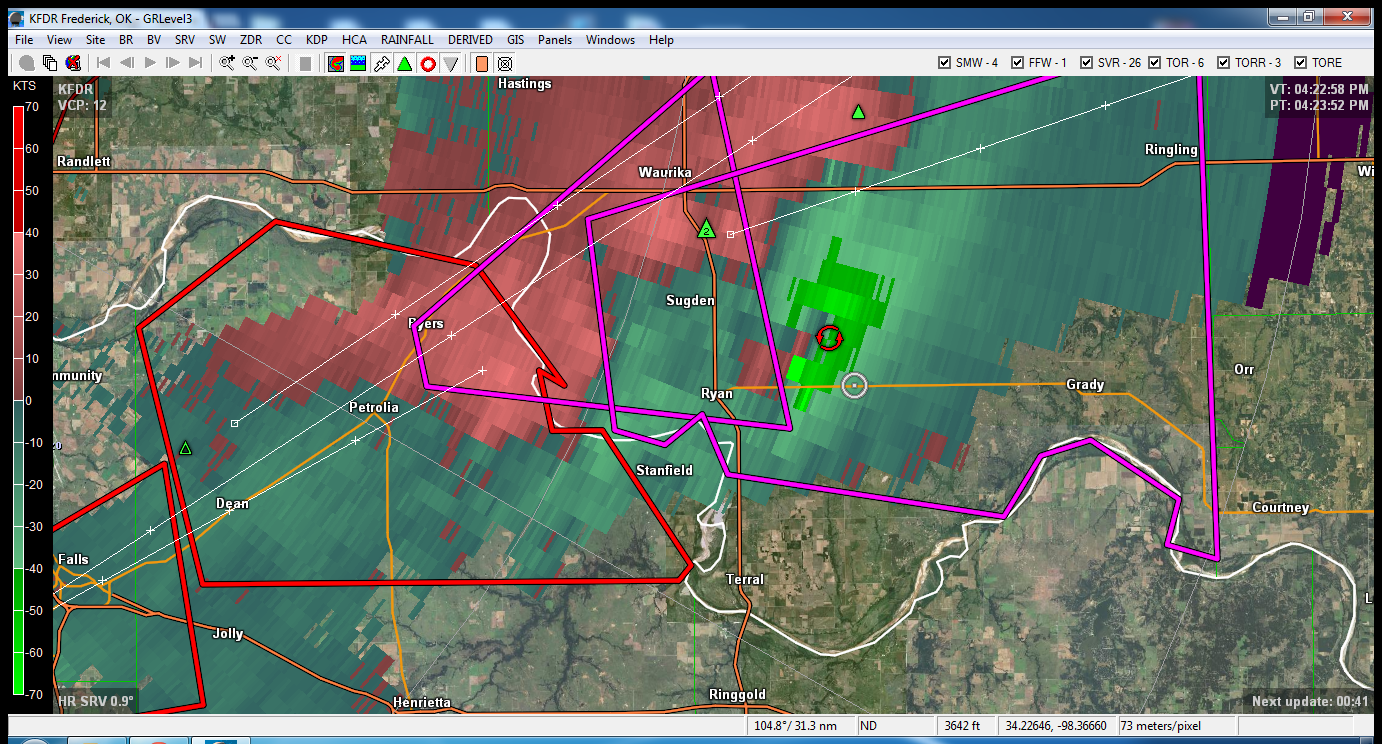The image size is (1382, 744).
Task: Uncheck the SMW - 4 warnings checkbox
Action: click(944, 62)
